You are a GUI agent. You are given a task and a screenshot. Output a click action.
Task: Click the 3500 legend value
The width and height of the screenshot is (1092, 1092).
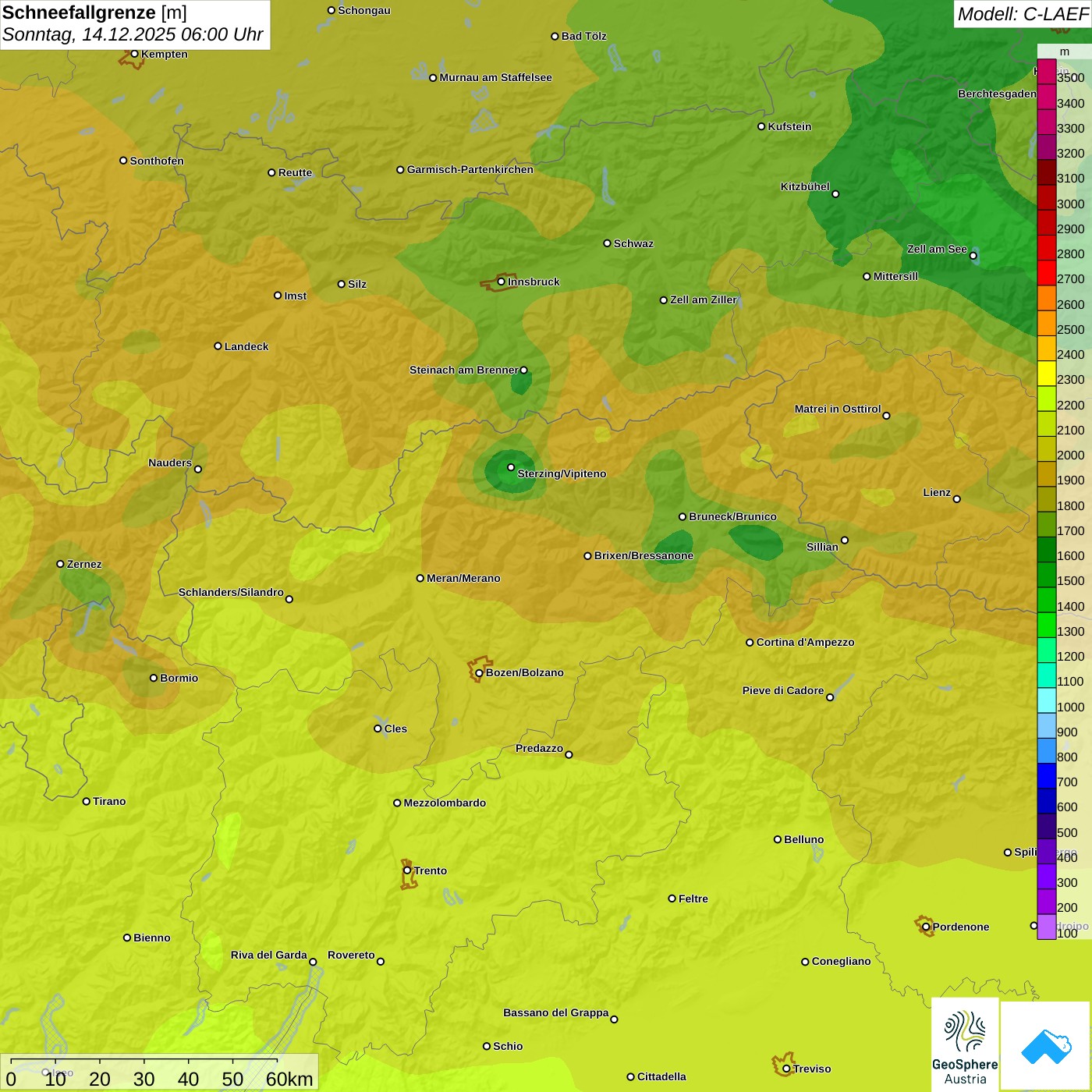[x=1070, y=78]
